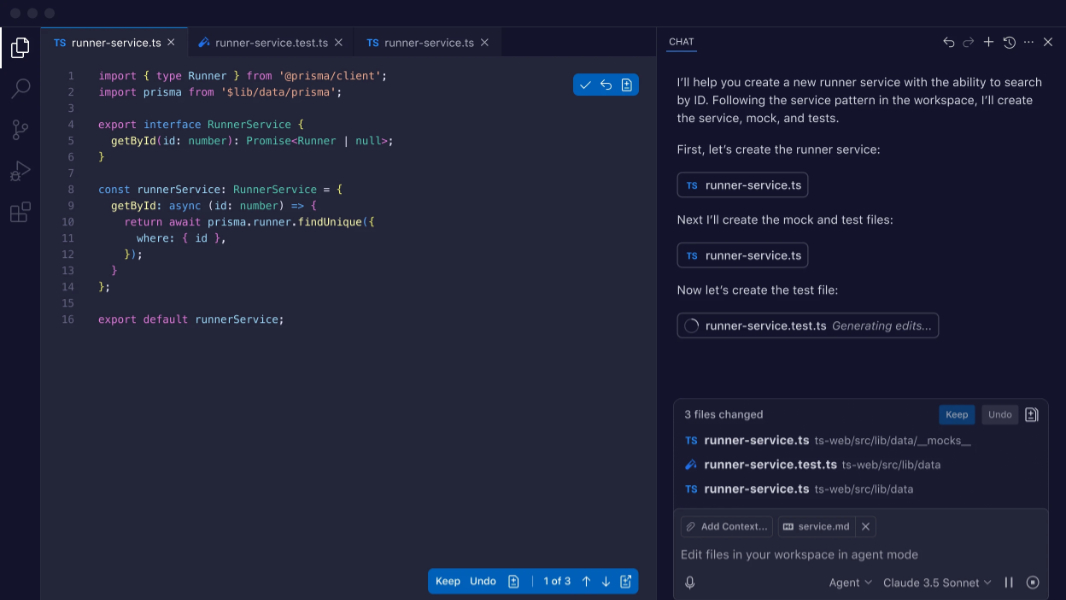The width and height of the screenshot is (1066, 600).
Task: Open the chat panel's more actions menu
Action: click(1028, 42)
